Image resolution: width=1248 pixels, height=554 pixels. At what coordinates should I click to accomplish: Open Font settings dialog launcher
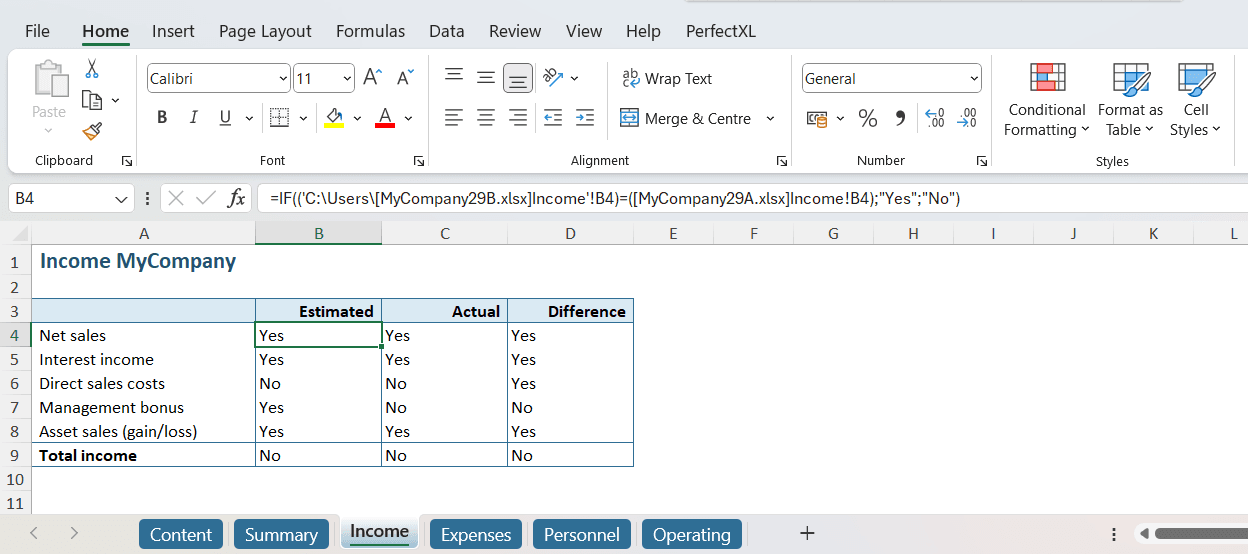[419, 161]
